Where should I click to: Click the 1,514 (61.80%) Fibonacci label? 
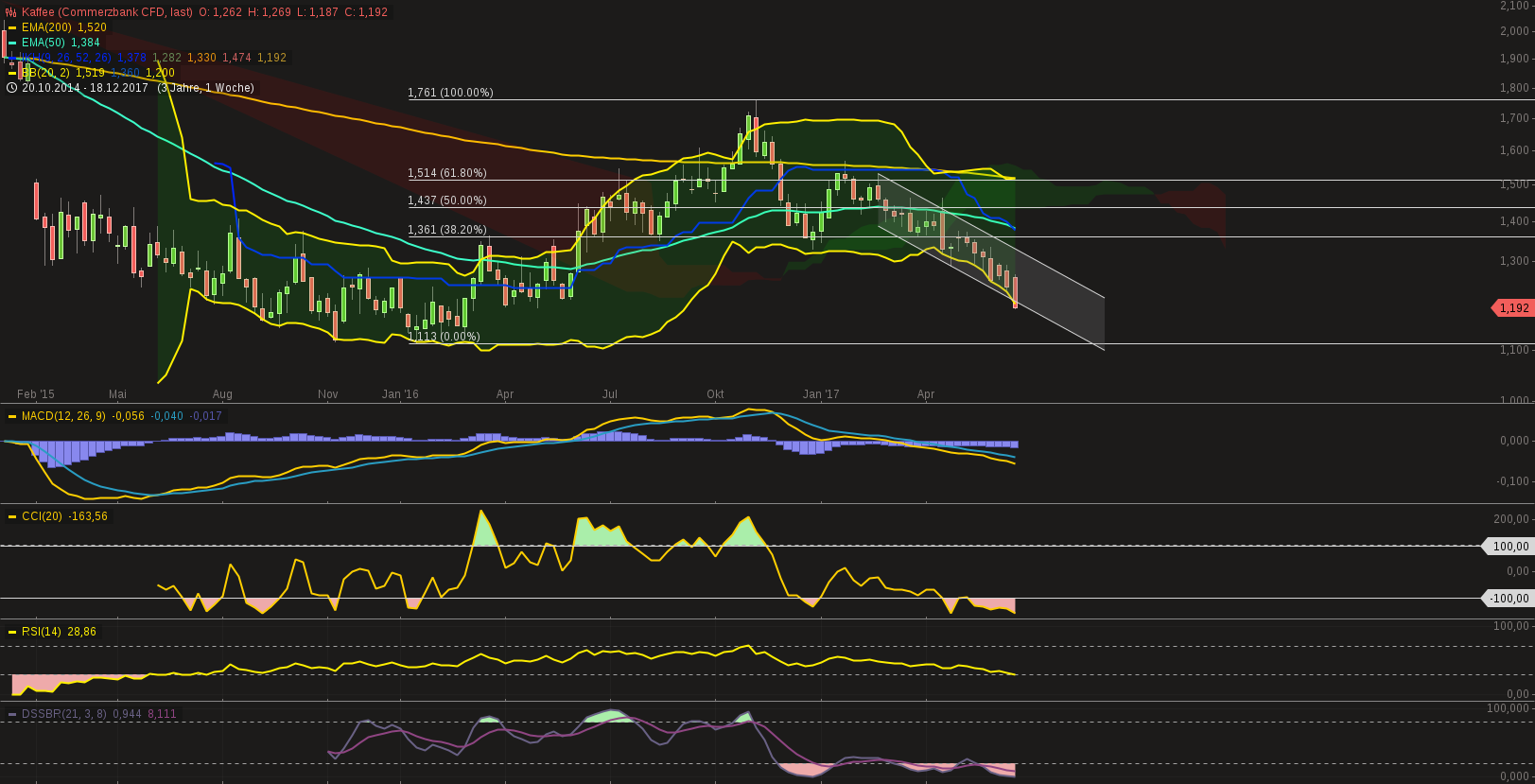click(x=447, y=173)
